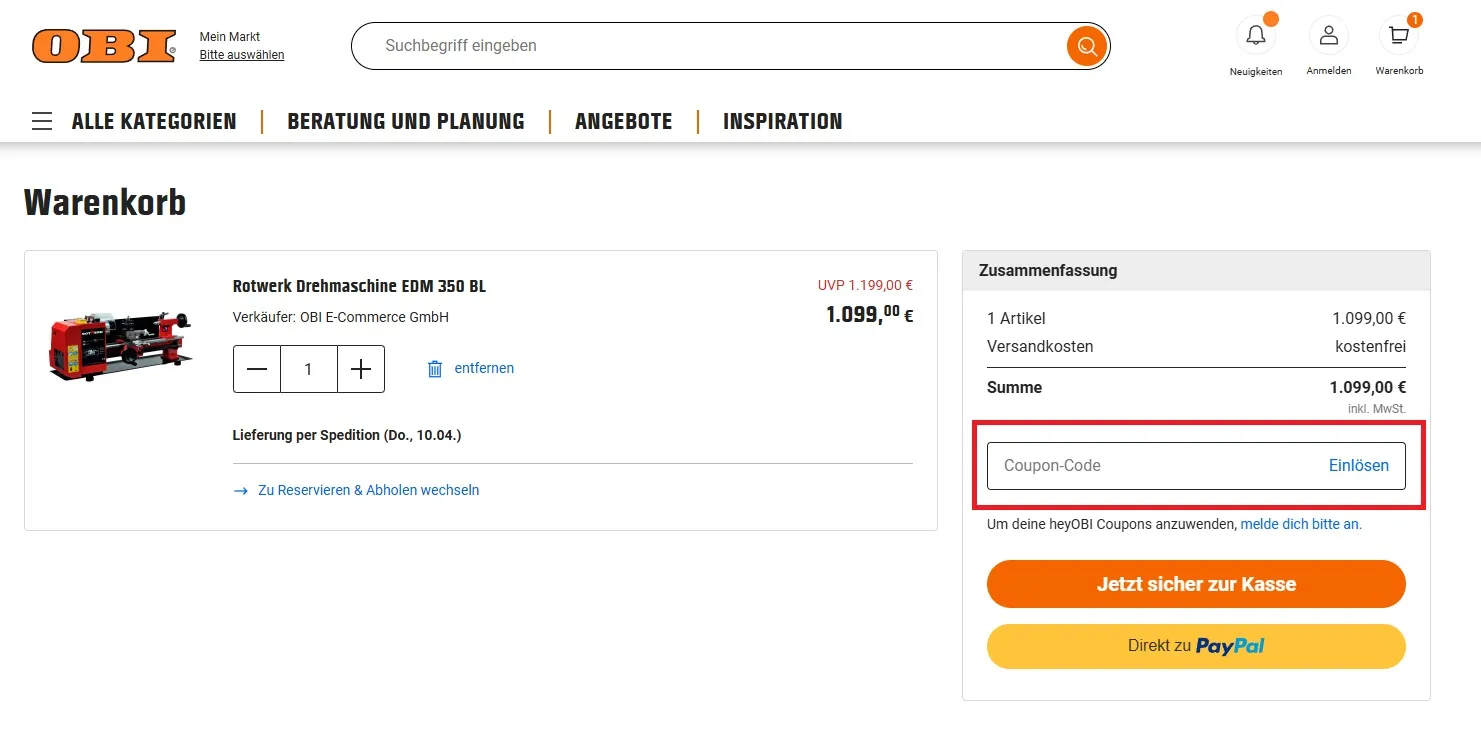Proceed with 'Jetzt sicher zur Kasse'
Image resolution: width=1481 pixels, height=734 pixels.
1196,584
